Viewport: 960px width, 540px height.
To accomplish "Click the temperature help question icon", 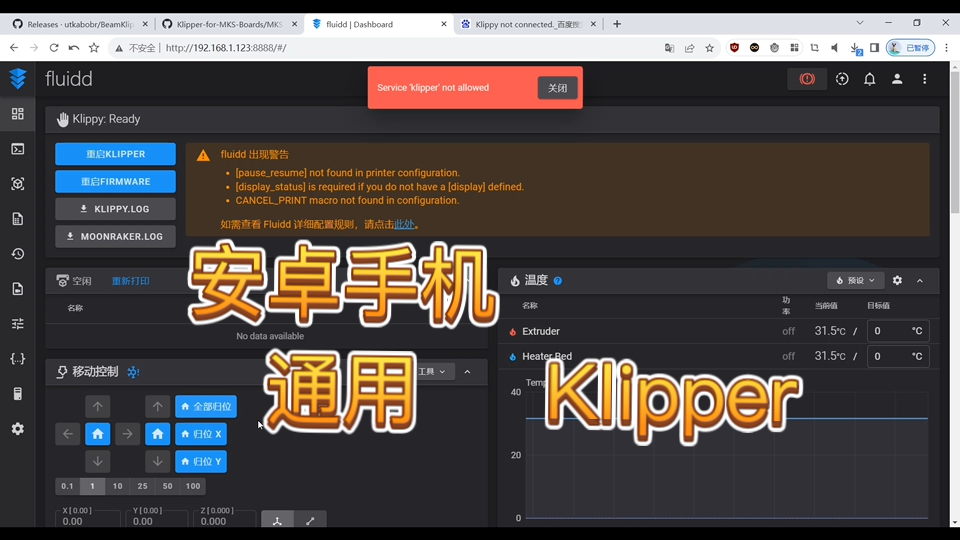I will pyautogui.click(x=558, y=281).
